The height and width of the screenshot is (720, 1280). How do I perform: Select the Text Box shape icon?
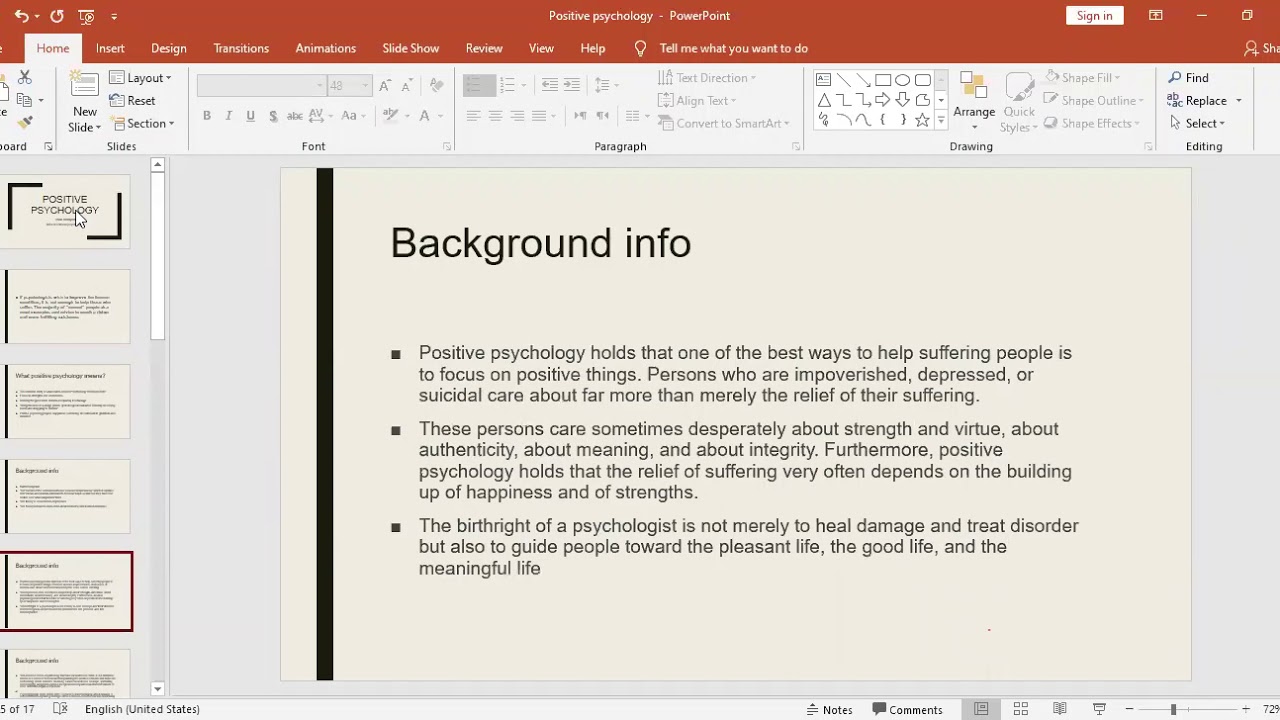(x=824, y=80)
